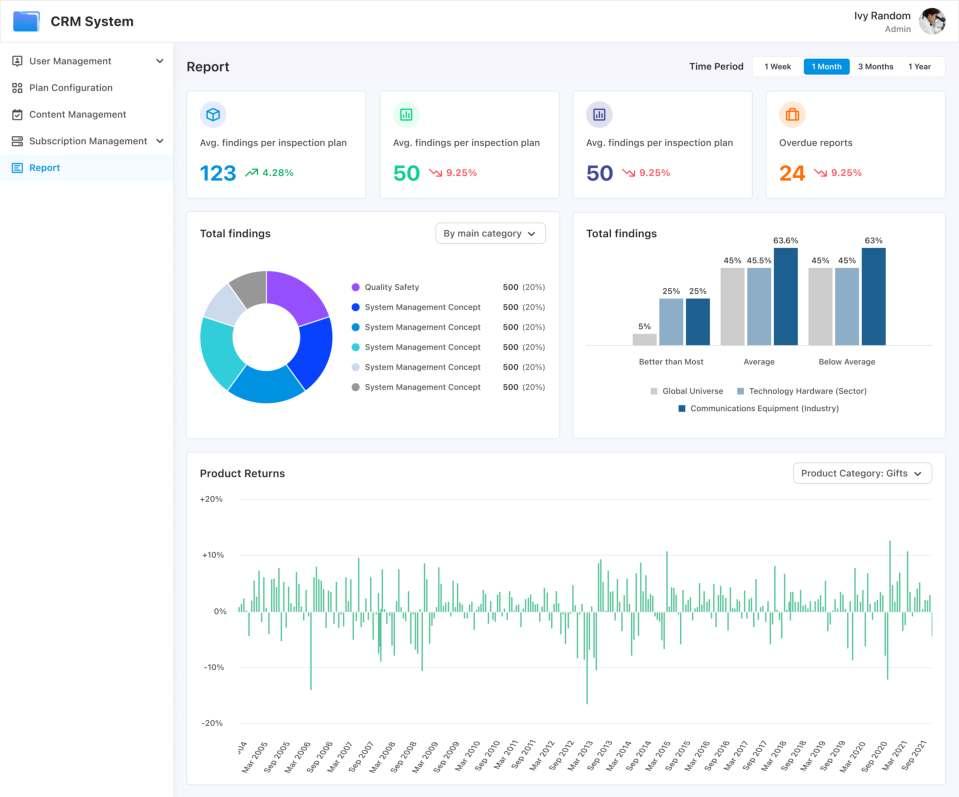This screenshot has height=797, width=959.
Task: Open the Report sidebar item
Action: tap(86, 168)
